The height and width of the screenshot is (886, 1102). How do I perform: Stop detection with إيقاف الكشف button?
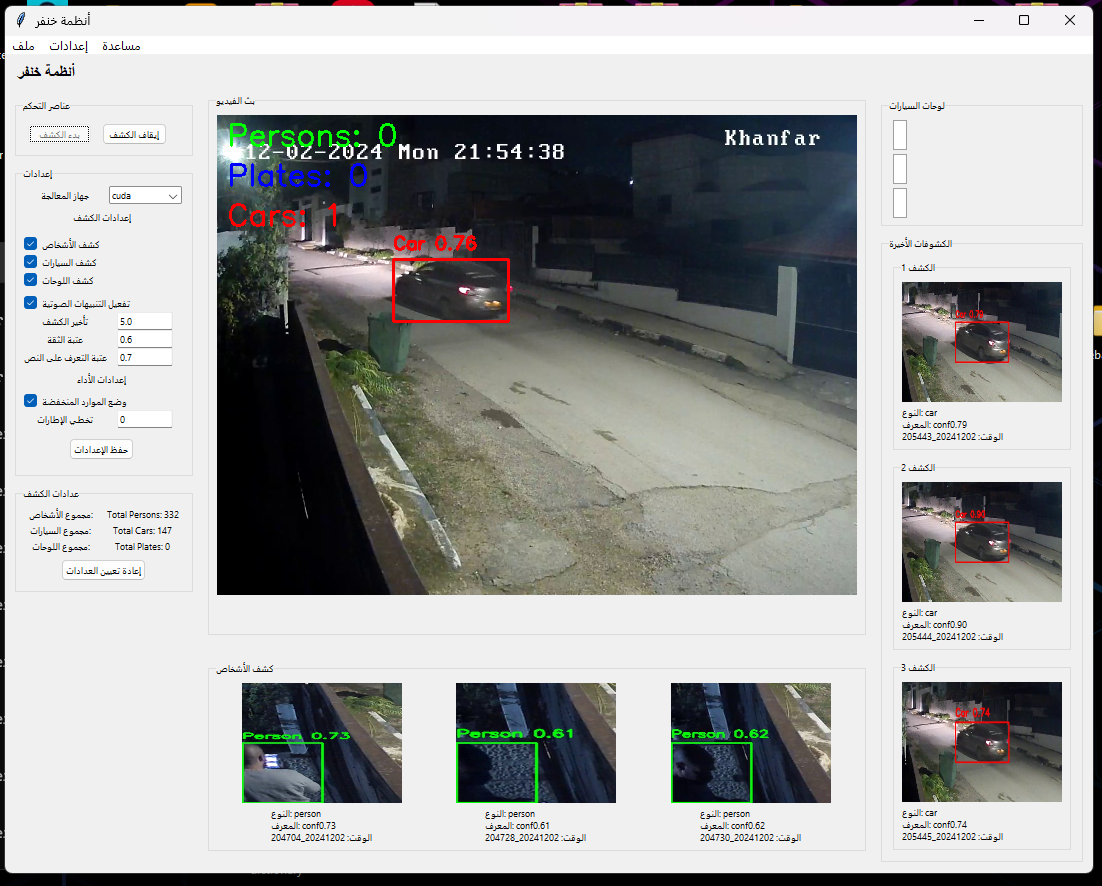coord(134,134)
